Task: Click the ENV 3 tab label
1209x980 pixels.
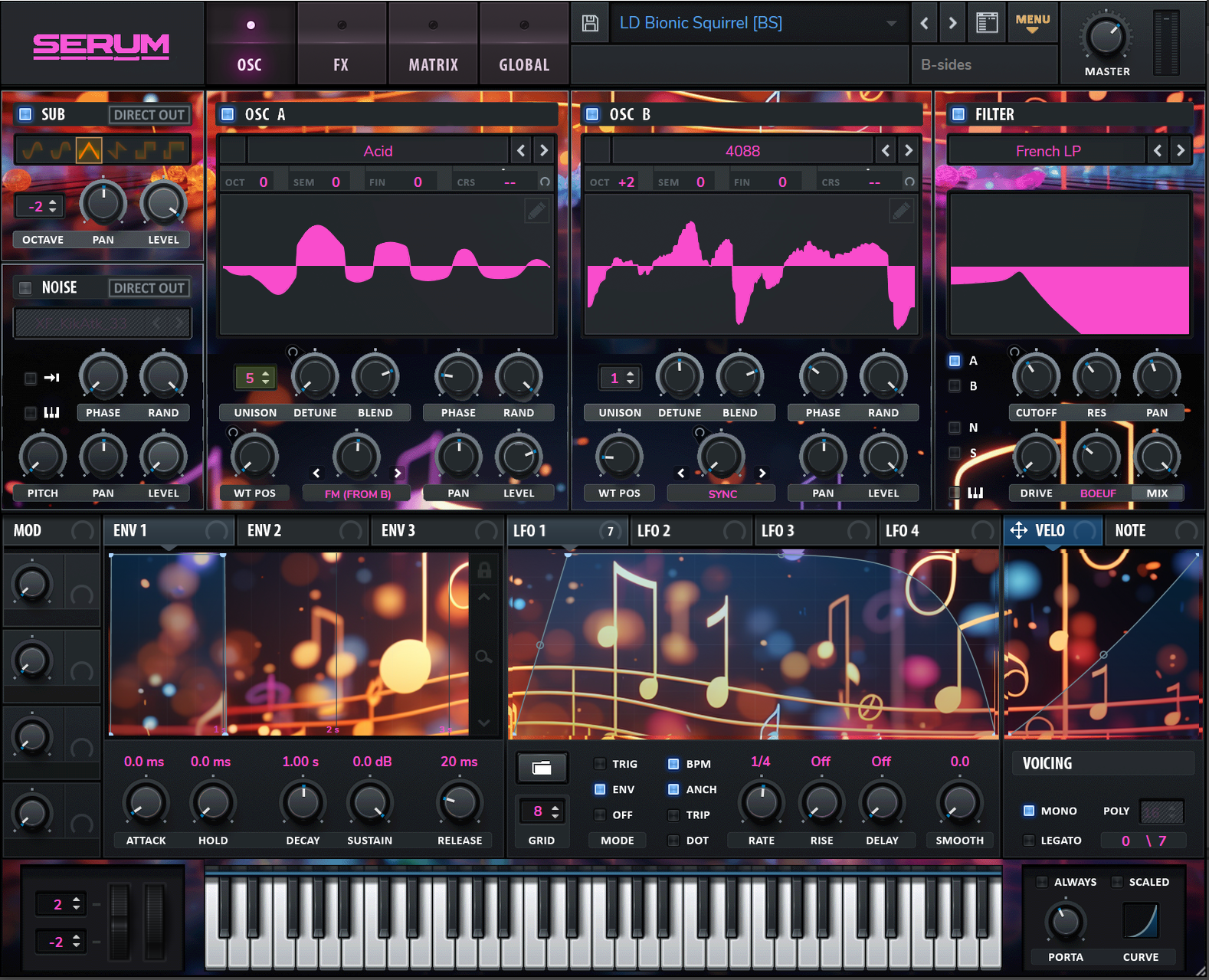Action: coord(398,530)
